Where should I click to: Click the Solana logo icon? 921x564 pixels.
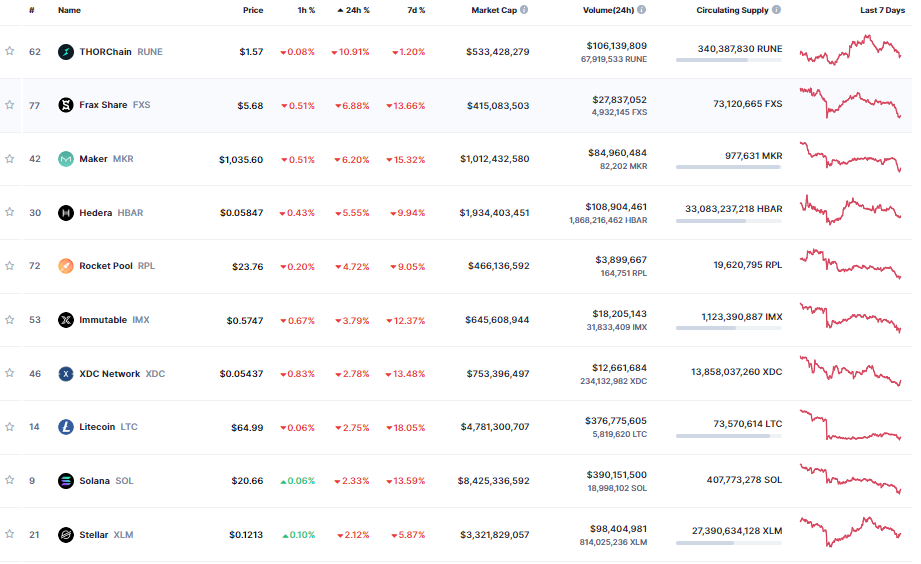(66, 481)
